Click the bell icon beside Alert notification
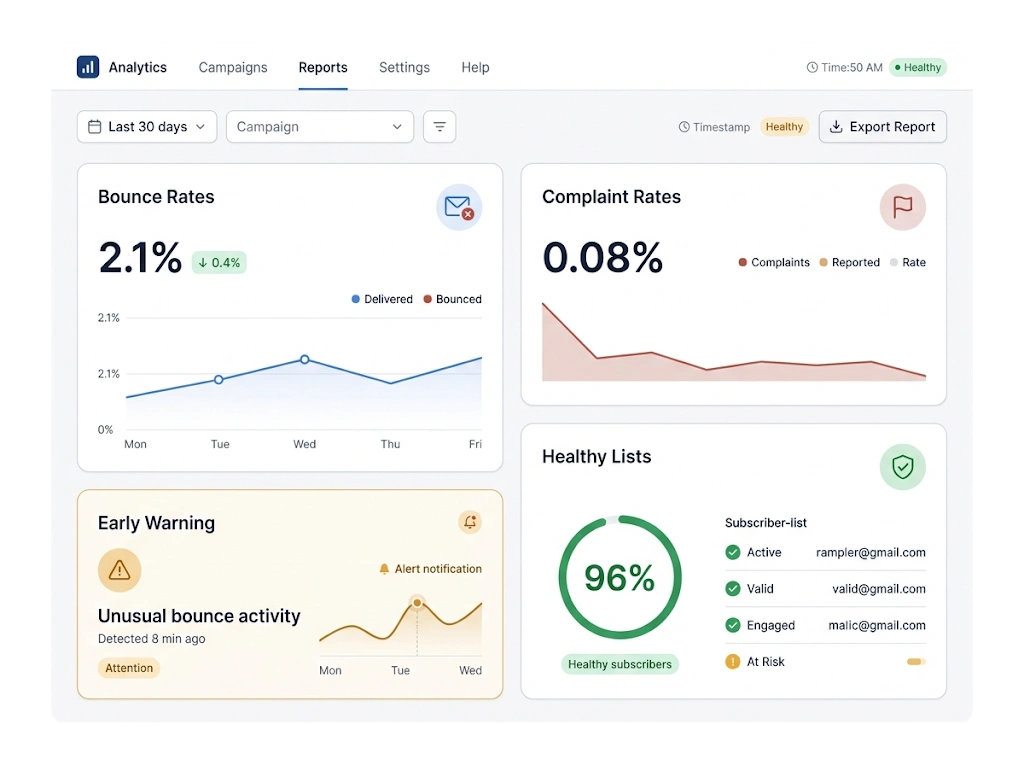 [x=384, y=569]
